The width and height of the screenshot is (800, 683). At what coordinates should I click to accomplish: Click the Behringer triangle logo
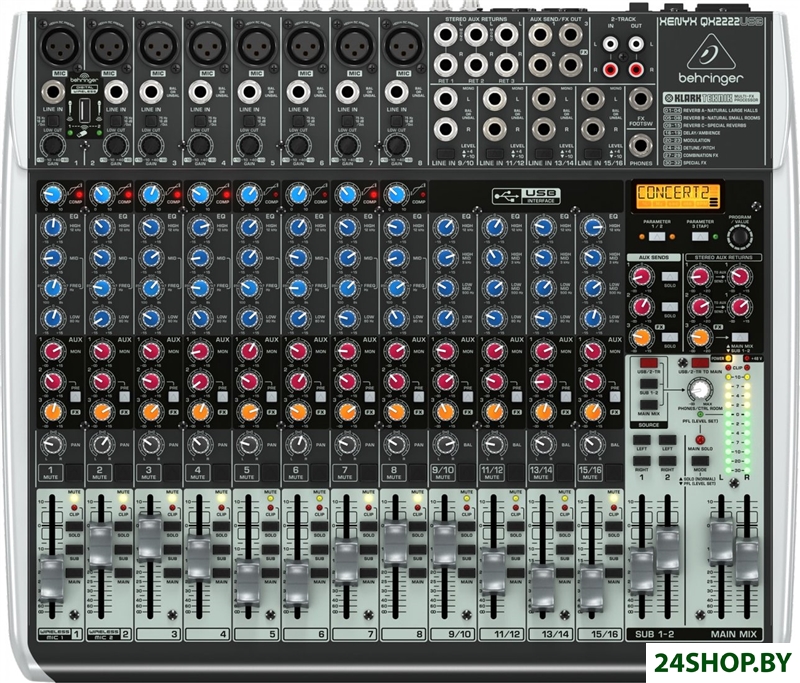coord(711,53)
